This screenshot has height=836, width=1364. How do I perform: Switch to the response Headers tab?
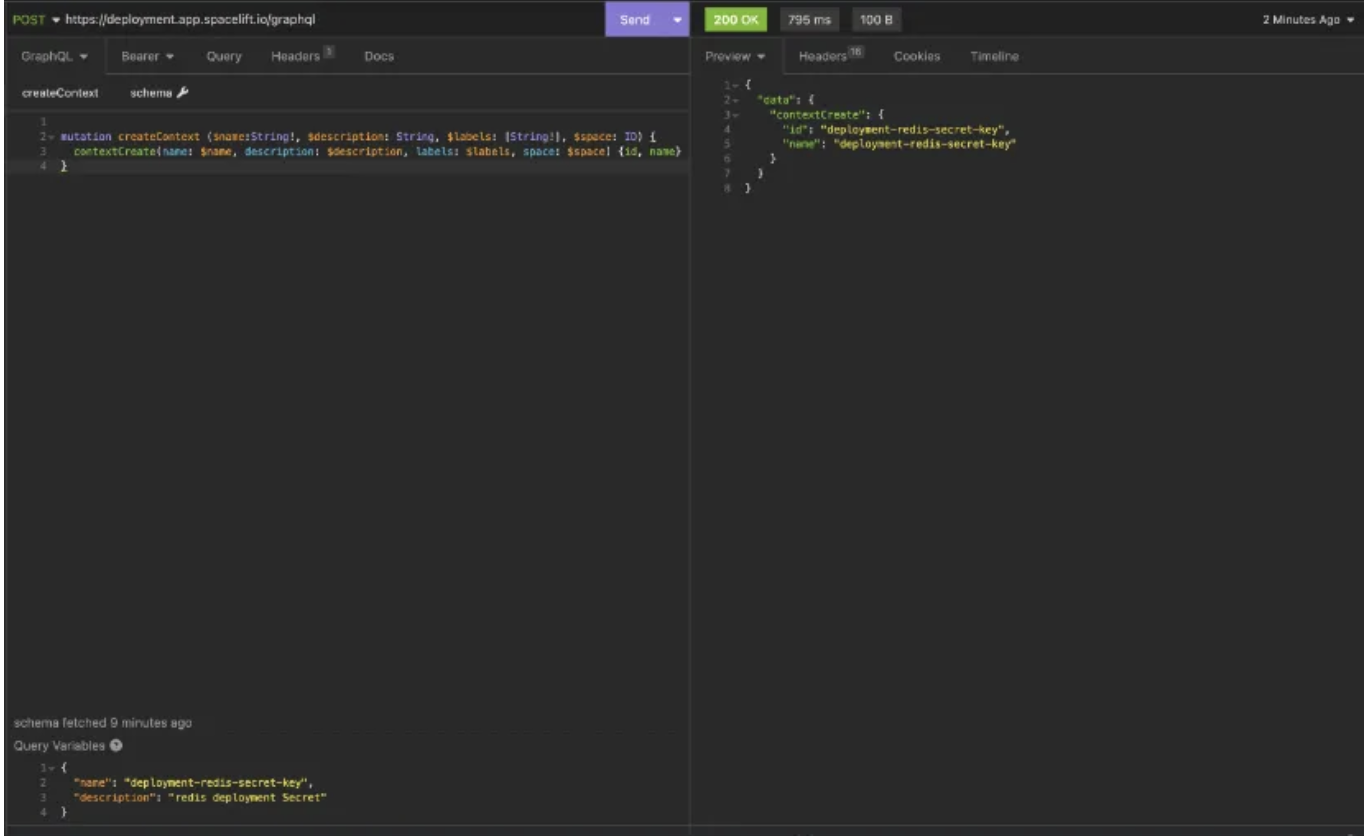point(830,56)
